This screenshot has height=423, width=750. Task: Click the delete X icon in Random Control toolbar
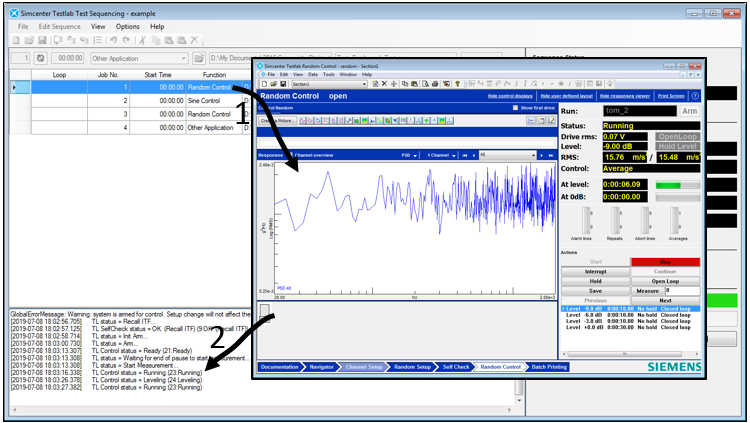[383, 83]
